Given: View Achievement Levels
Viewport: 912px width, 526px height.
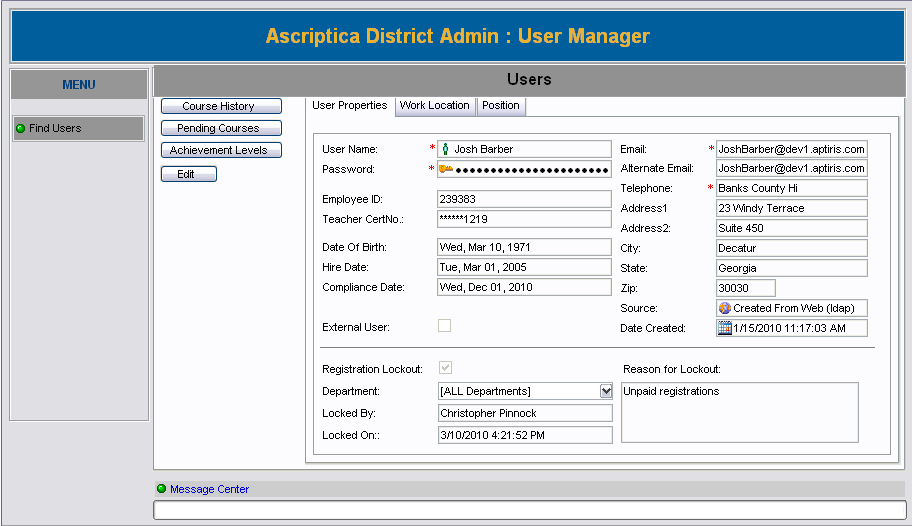Looking at the screenshot, I should point(220,150).
